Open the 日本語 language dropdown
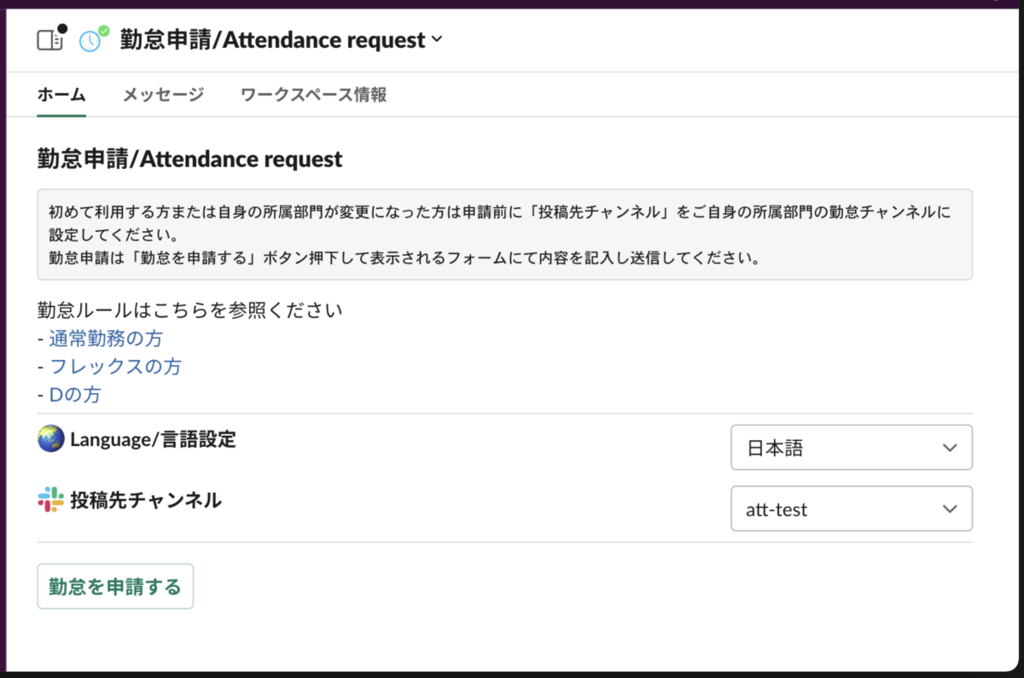This screenshot has height=678, width=1024. [x=851, y=447]
